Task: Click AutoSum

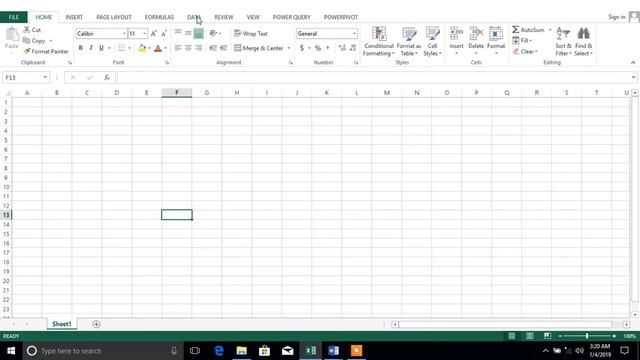Action: (x=528, y=30)
